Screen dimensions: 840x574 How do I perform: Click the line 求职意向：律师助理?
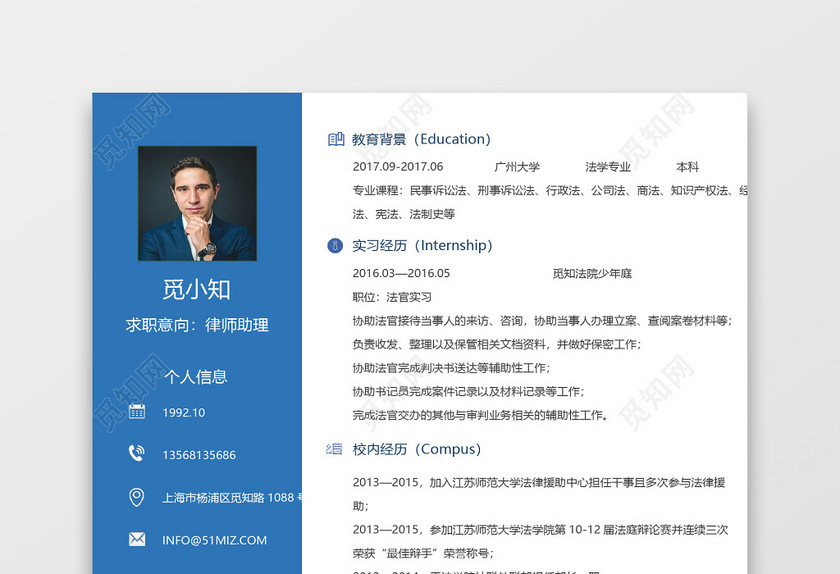(x=197, y=325)
